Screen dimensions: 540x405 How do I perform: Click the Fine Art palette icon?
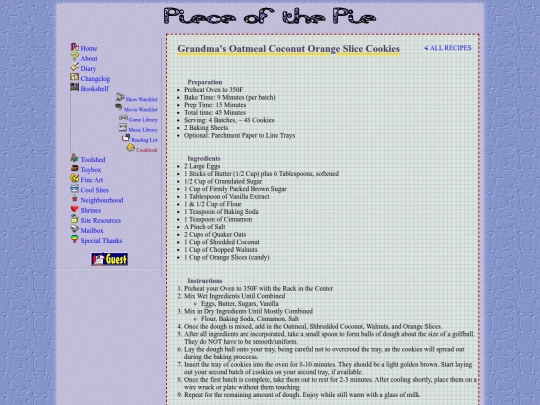point(74,178)
